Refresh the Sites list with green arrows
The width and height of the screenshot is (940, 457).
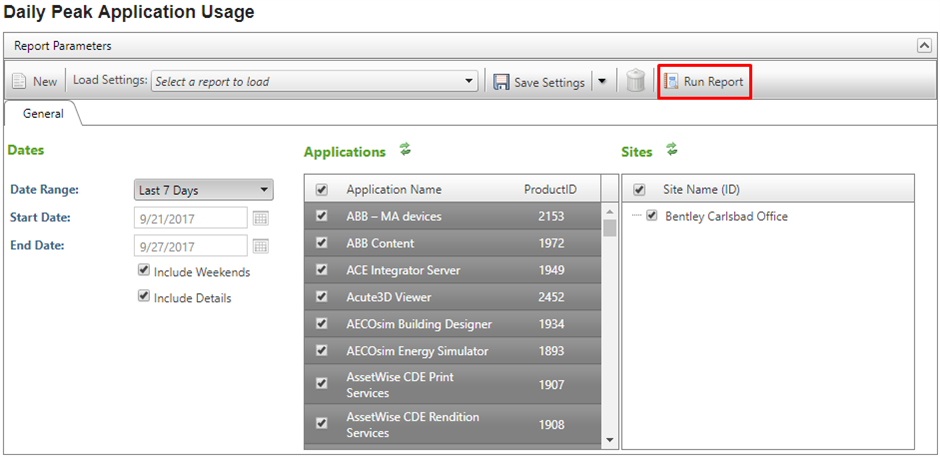[x=671, y=150]
